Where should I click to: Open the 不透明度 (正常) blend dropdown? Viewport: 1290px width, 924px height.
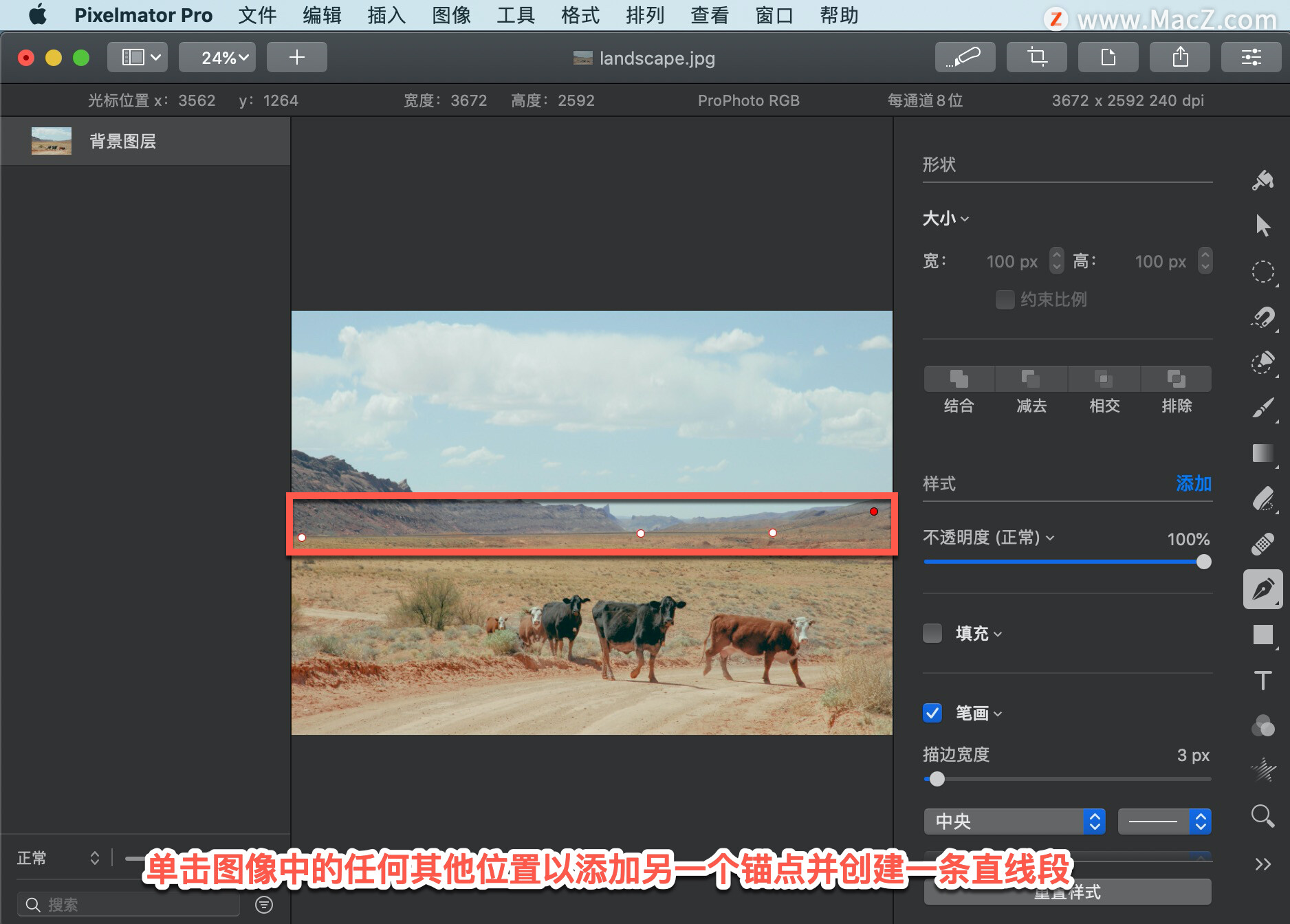(988, 538)
